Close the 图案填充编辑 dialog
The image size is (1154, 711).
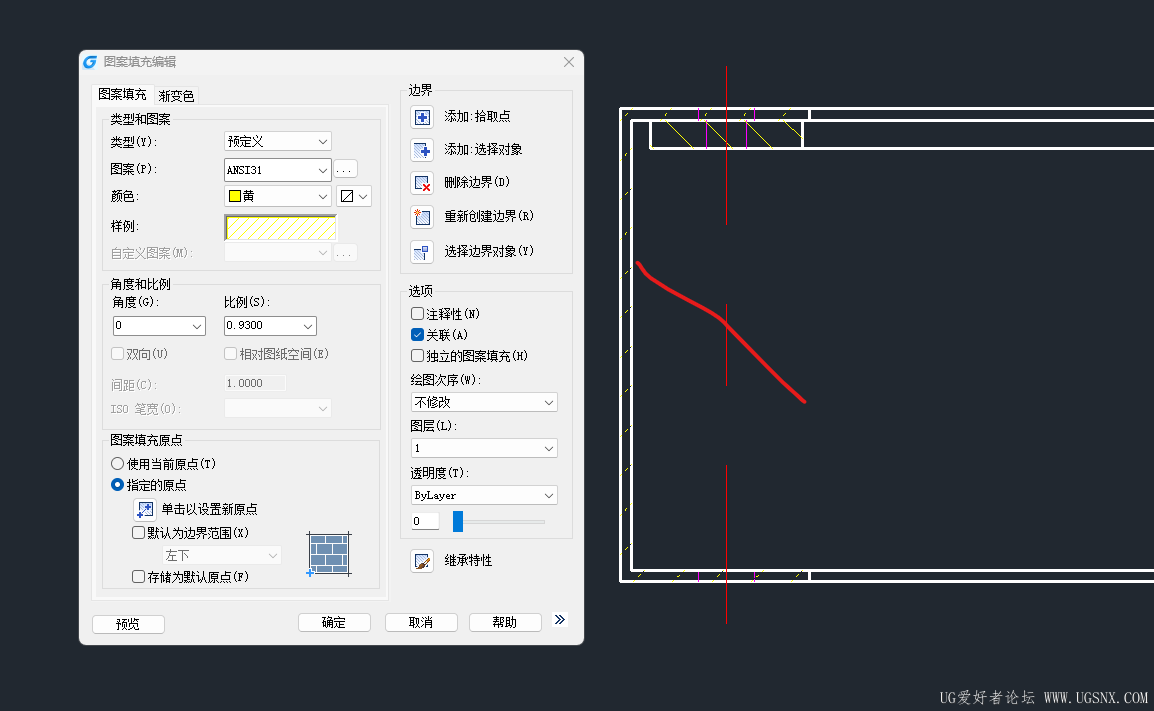point(569,62)
